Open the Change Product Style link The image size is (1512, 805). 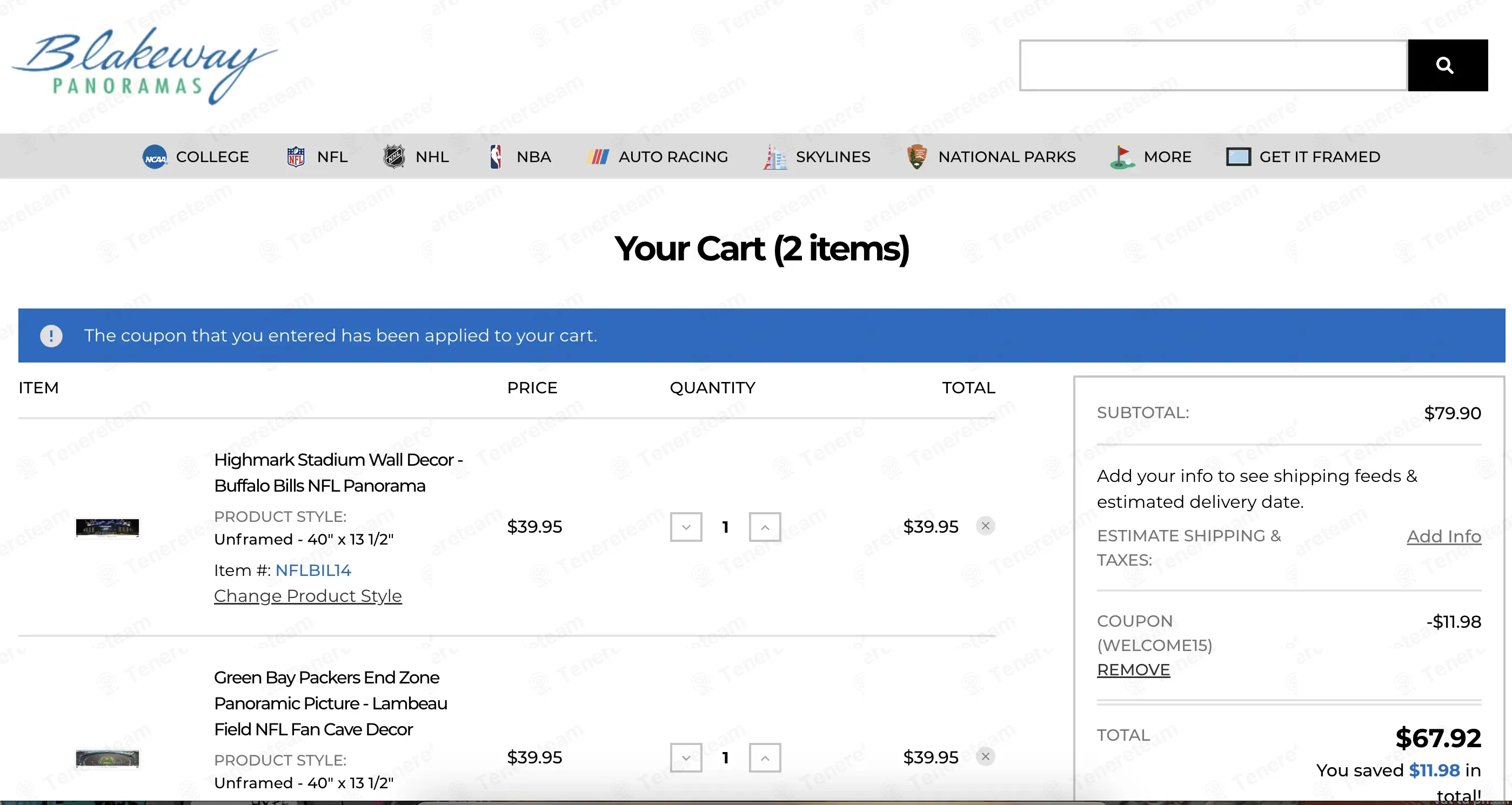click(307, 595)
